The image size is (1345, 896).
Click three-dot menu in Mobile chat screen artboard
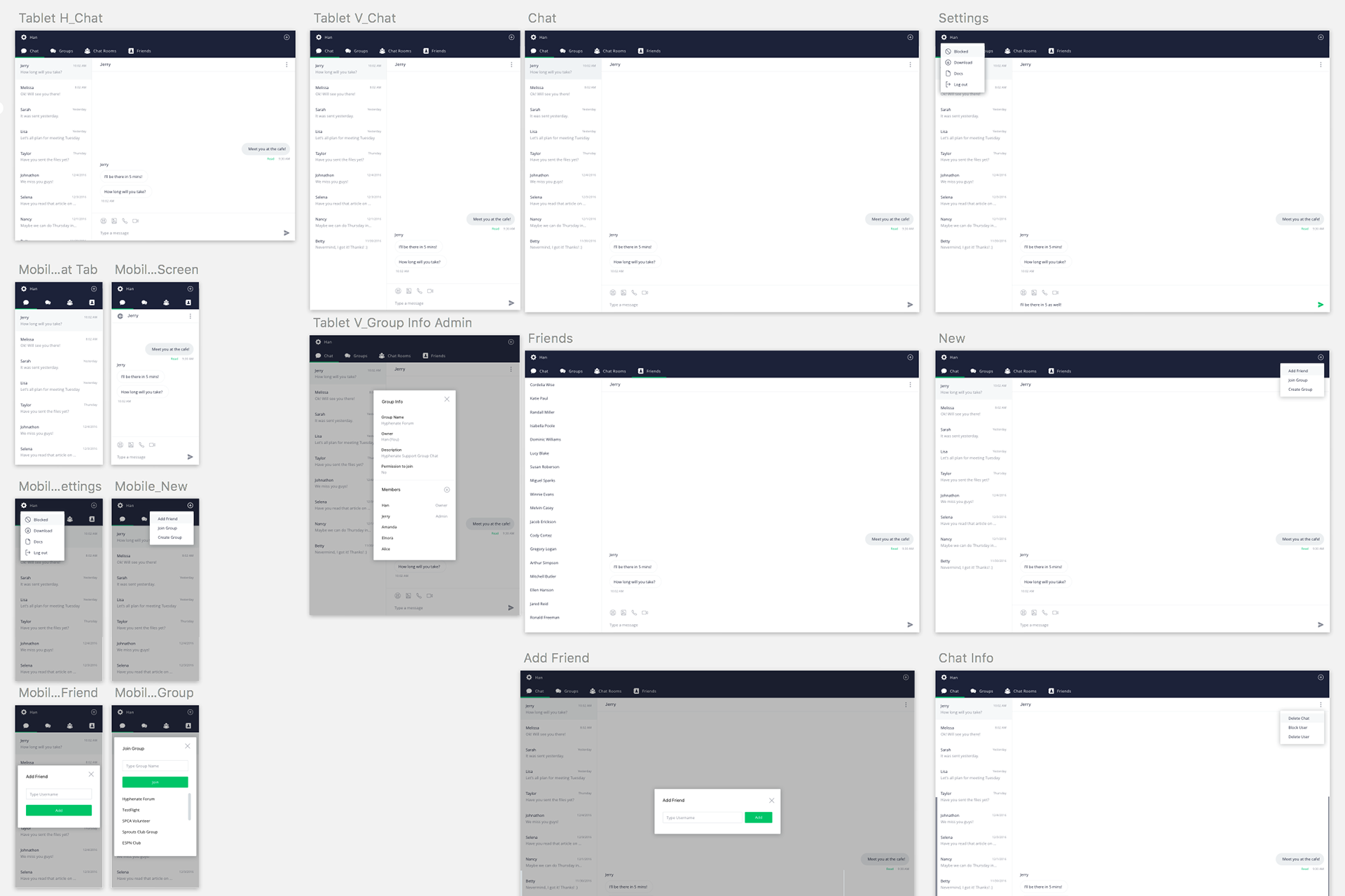pos(190,316)
